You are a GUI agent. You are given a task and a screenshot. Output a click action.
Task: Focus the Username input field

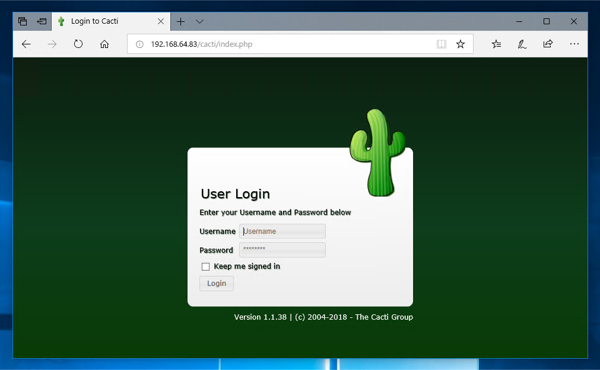pyautogui.click(x=282, y=231)
